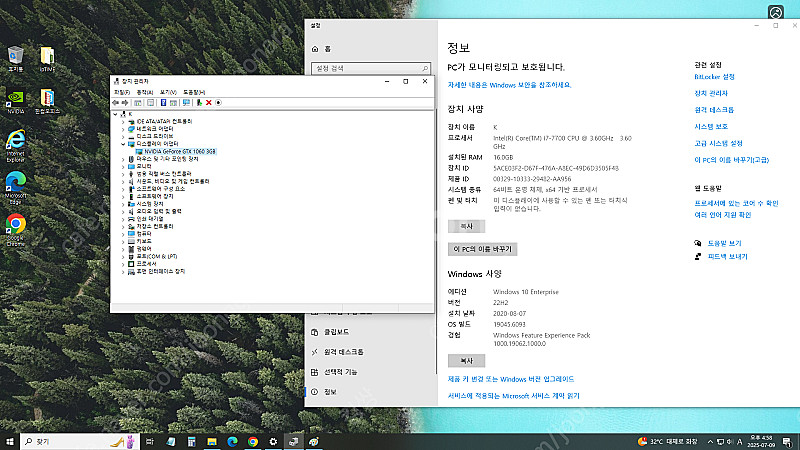This screenshot has width=800, height=450.
Task: Open Edge browser from the taskbar
Action: 232,441
